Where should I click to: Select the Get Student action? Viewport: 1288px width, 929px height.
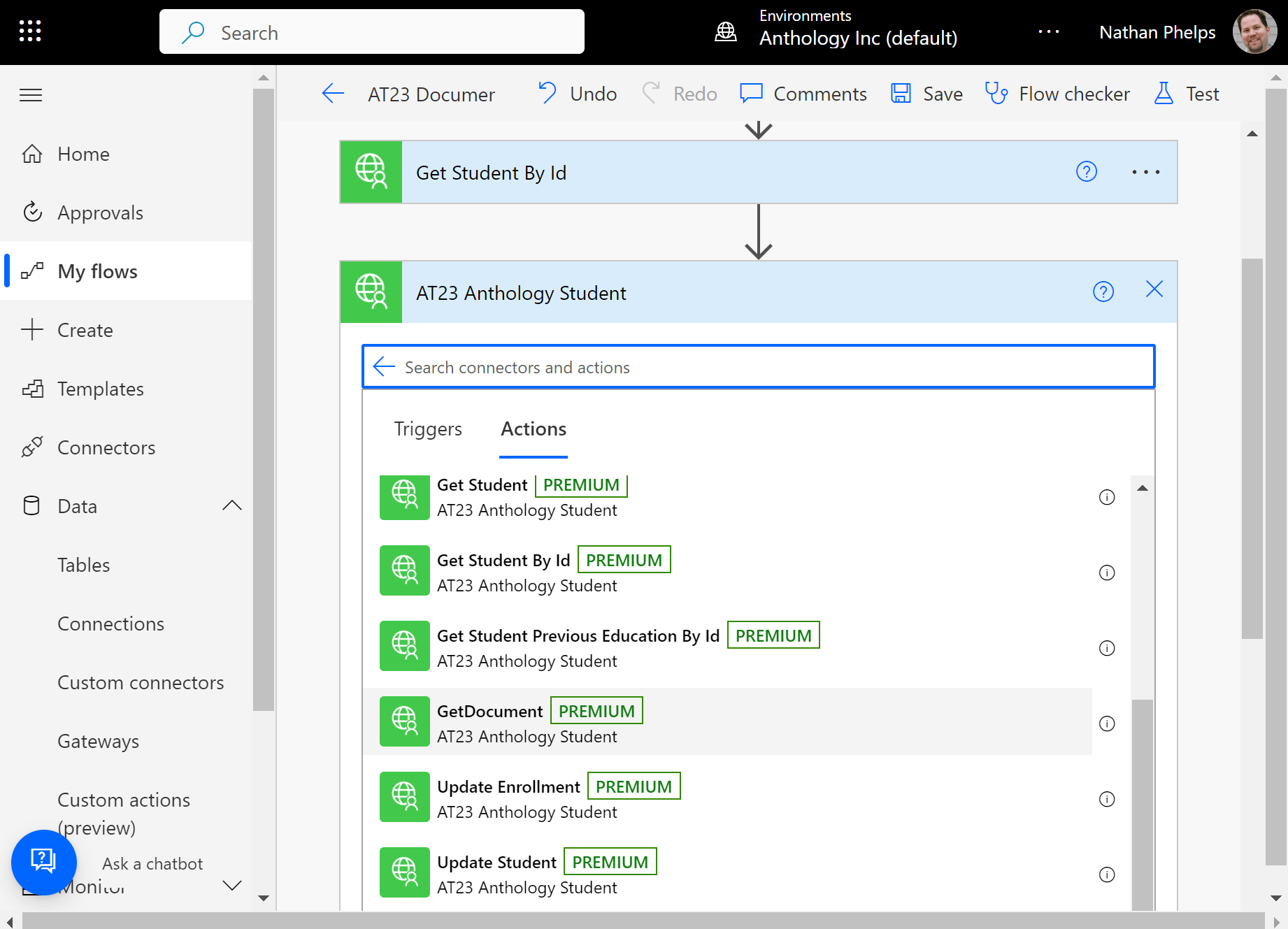[727, 497]
